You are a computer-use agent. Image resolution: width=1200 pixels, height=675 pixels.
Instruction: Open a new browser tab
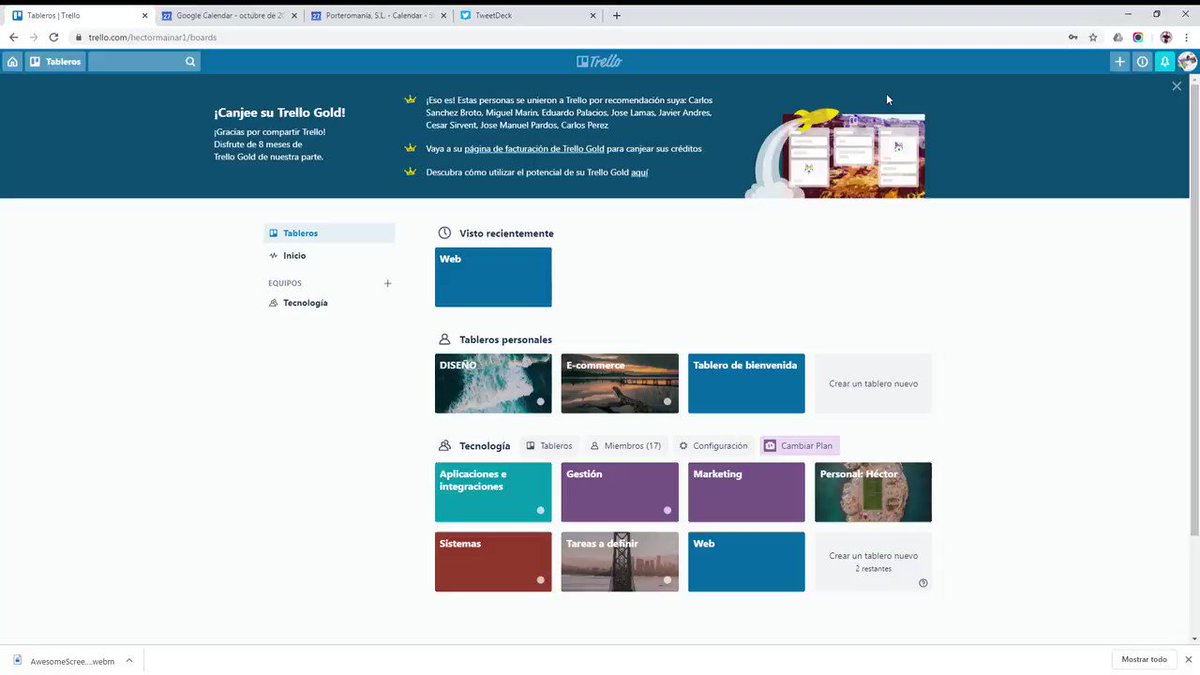click(617, 15)
